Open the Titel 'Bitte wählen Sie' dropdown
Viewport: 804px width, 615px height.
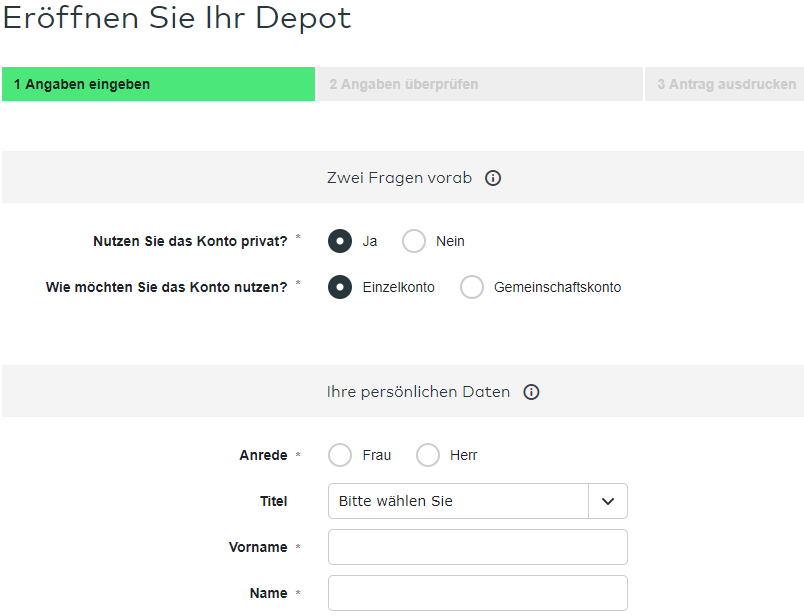(477, 501)
